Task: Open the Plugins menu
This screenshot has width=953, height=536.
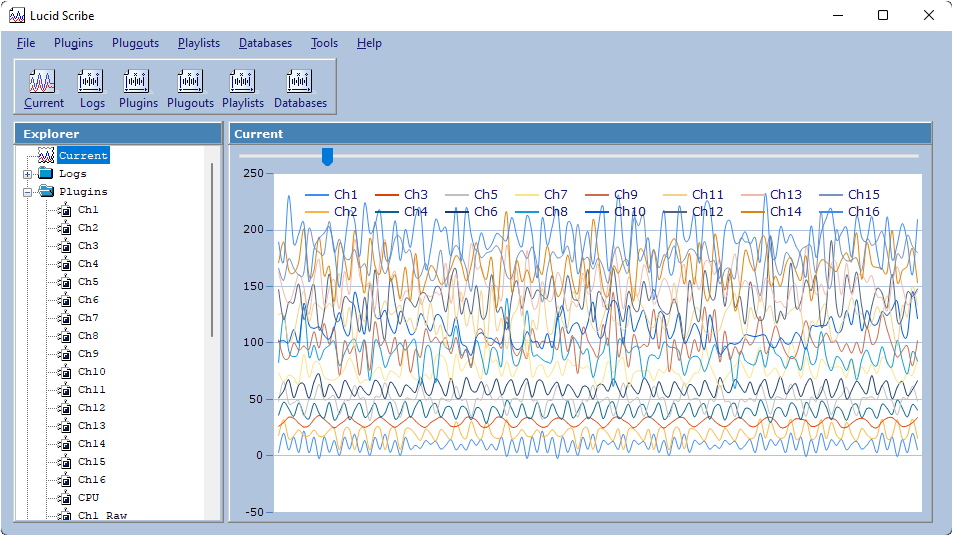Action: tap(74, 43)
